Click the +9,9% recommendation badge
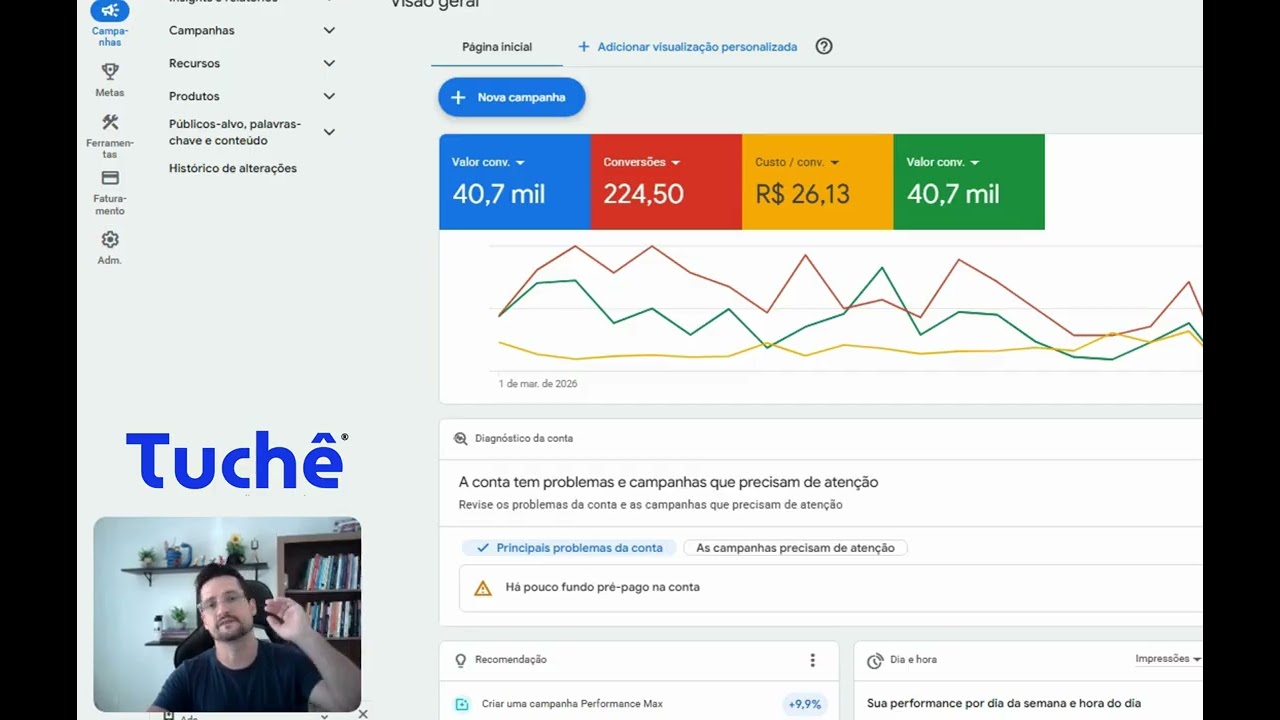Screen dimensions: 1280x720 click(805, 704)
